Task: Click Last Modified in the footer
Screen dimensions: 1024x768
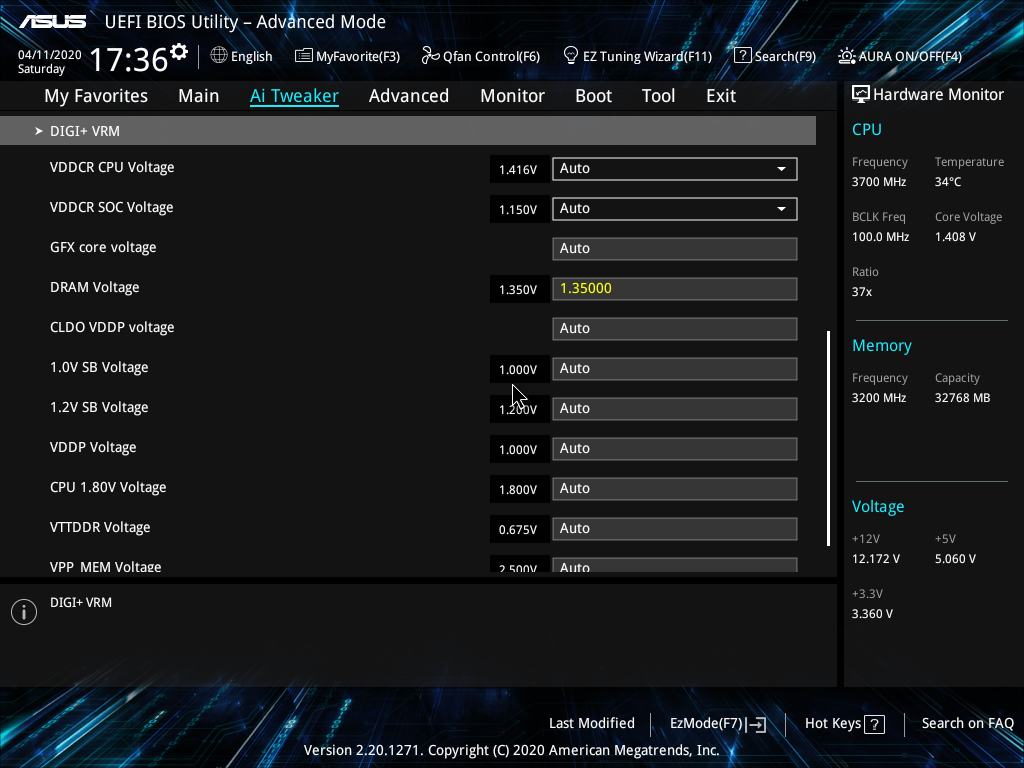Action: [x=592, y=723]
